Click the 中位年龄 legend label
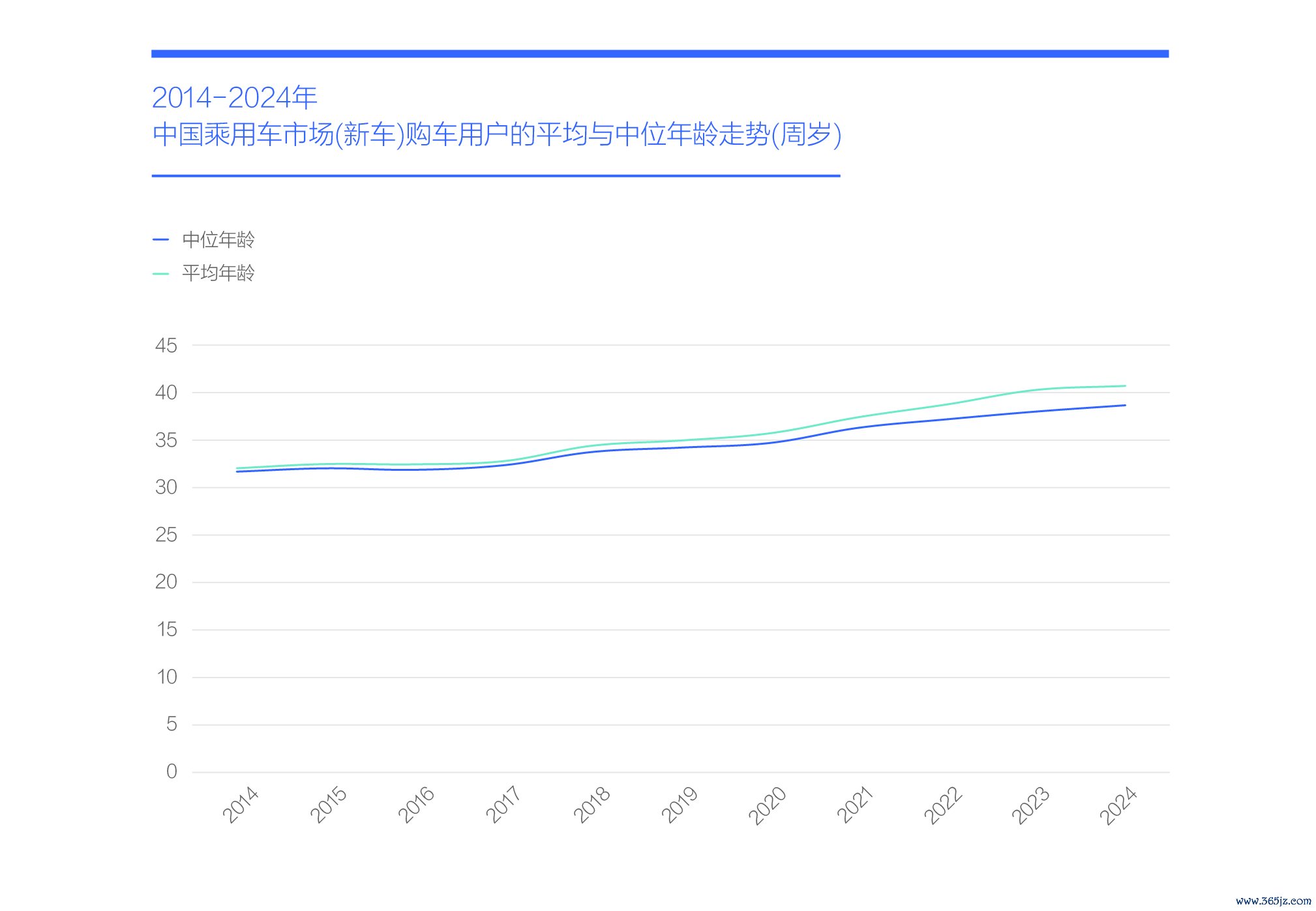 click(x=218, y=239)
